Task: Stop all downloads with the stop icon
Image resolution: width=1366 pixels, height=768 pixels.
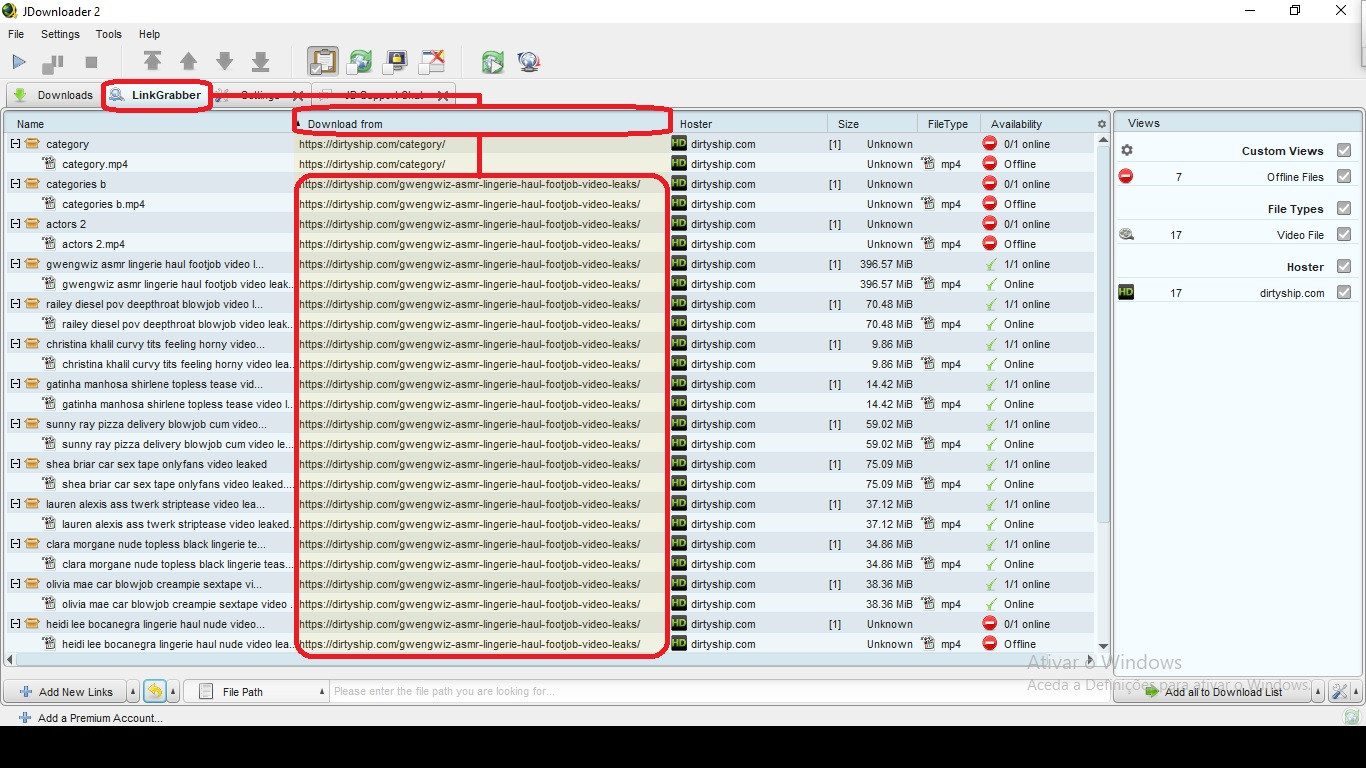Action: click(x=91, y=62)
